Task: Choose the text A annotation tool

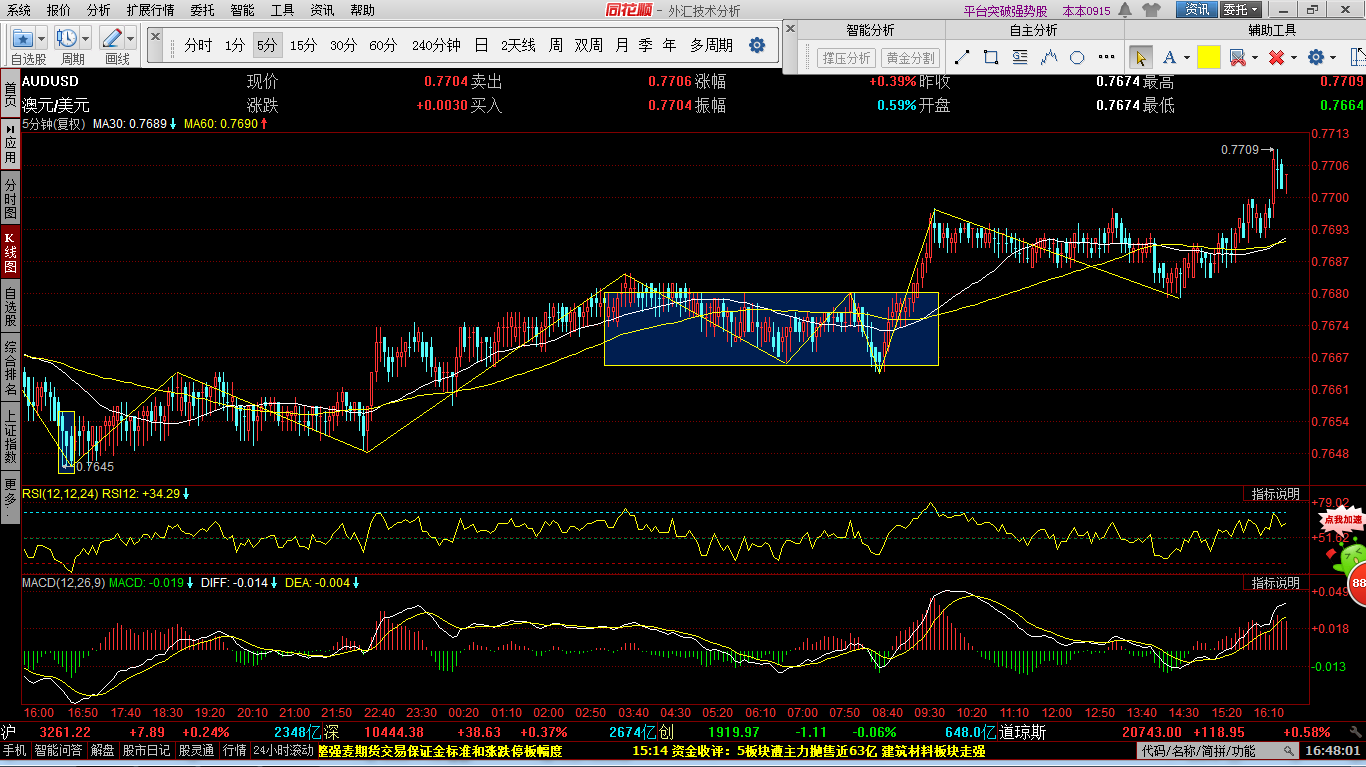Action: 1169,57
